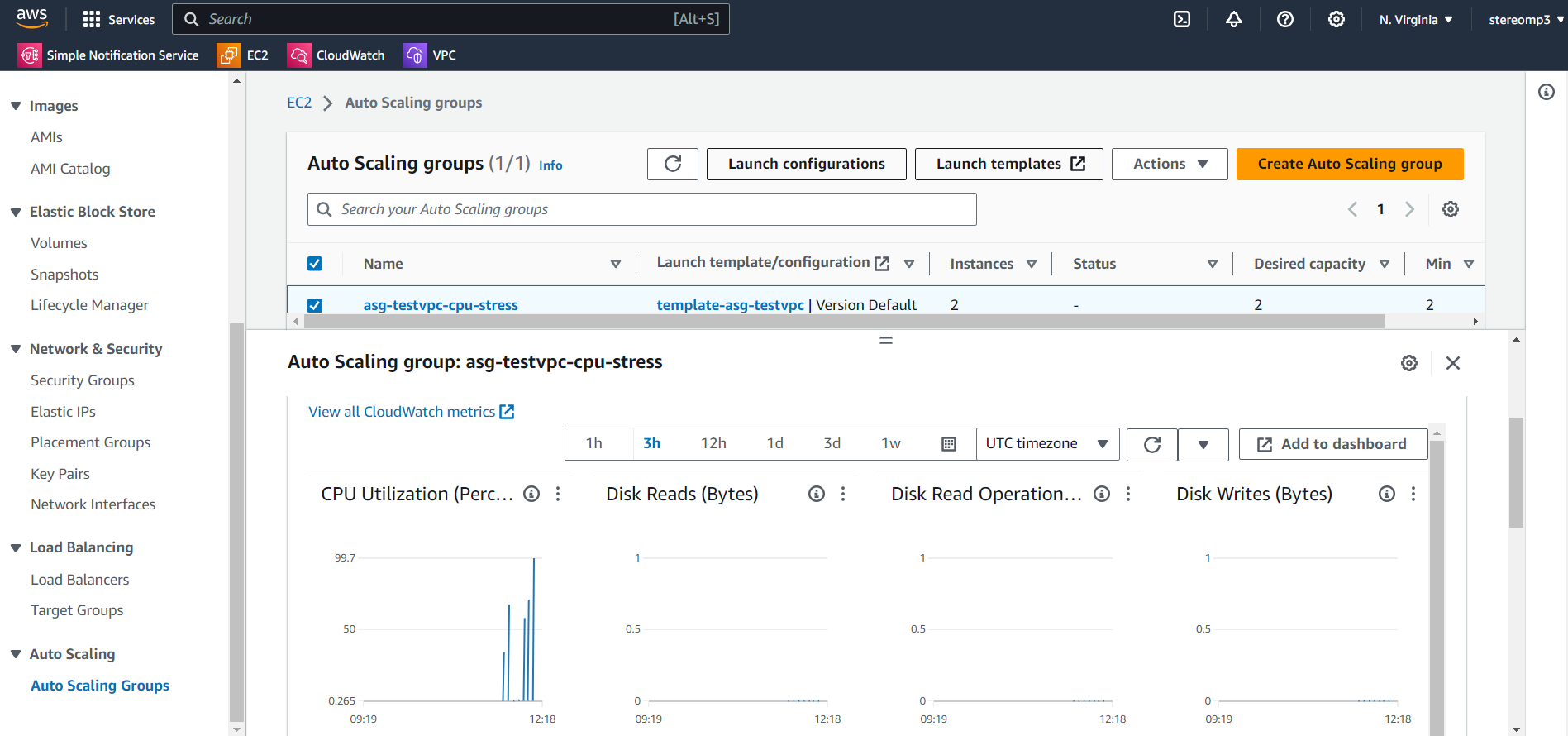
Task: Toggle the select-all header checkbox
Action: [314, 264]
